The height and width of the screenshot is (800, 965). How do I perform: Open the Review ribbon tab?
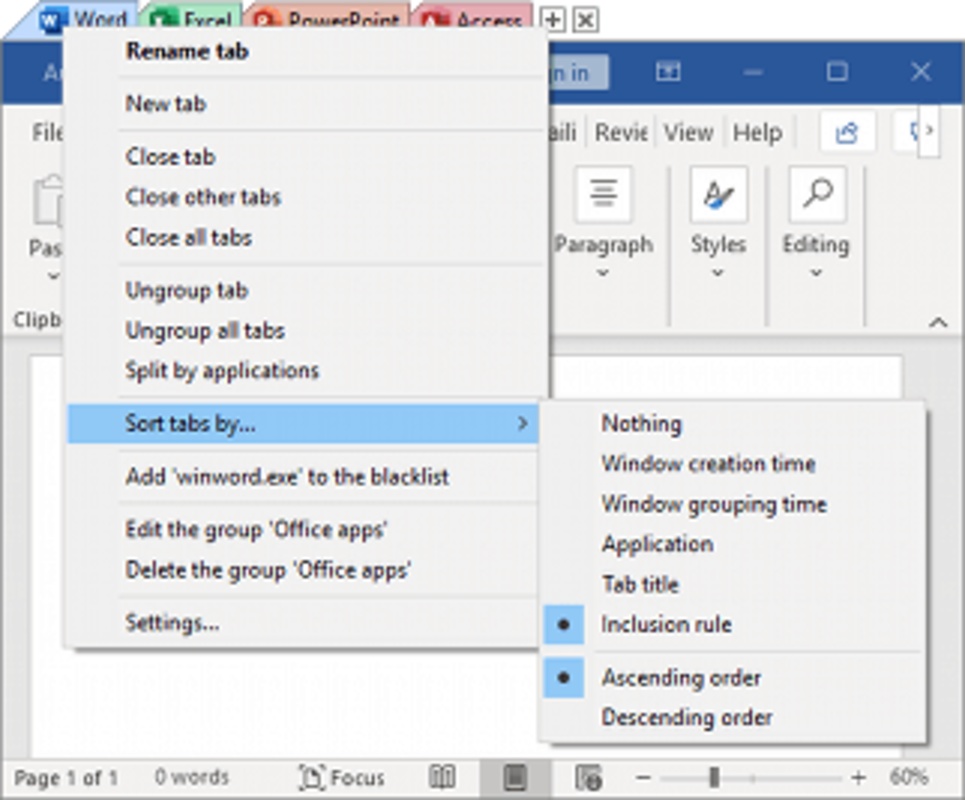click(x=620, y=132)
